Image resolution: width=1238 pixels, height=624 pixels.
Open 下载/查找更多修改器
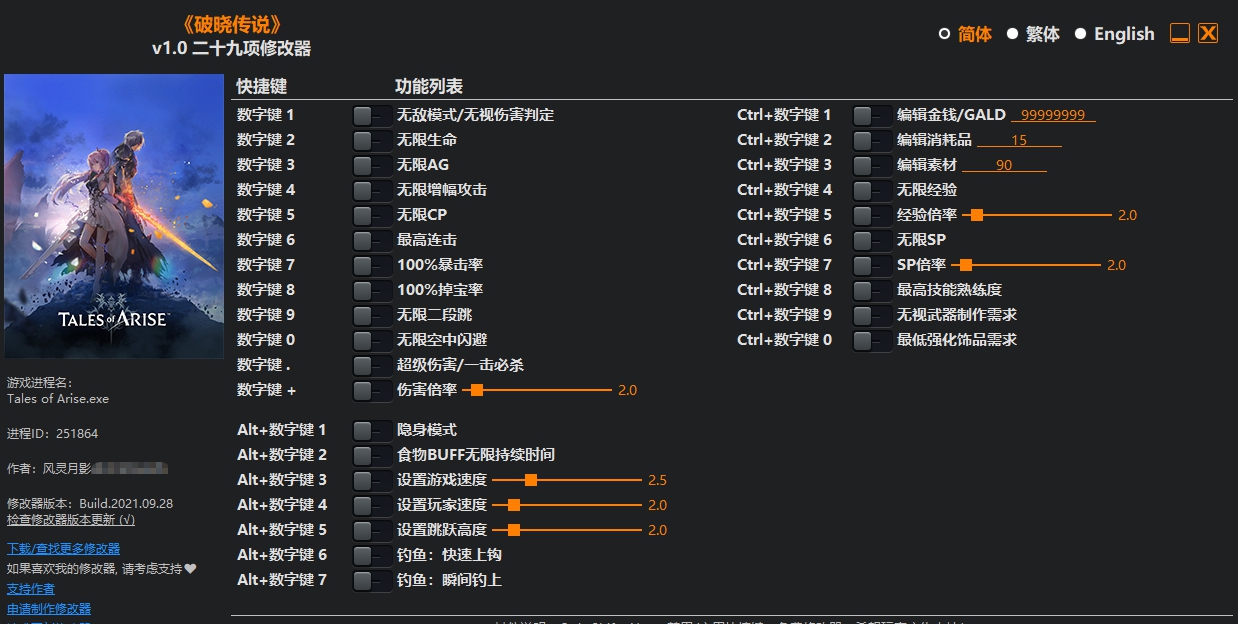[x=63, y=549]
